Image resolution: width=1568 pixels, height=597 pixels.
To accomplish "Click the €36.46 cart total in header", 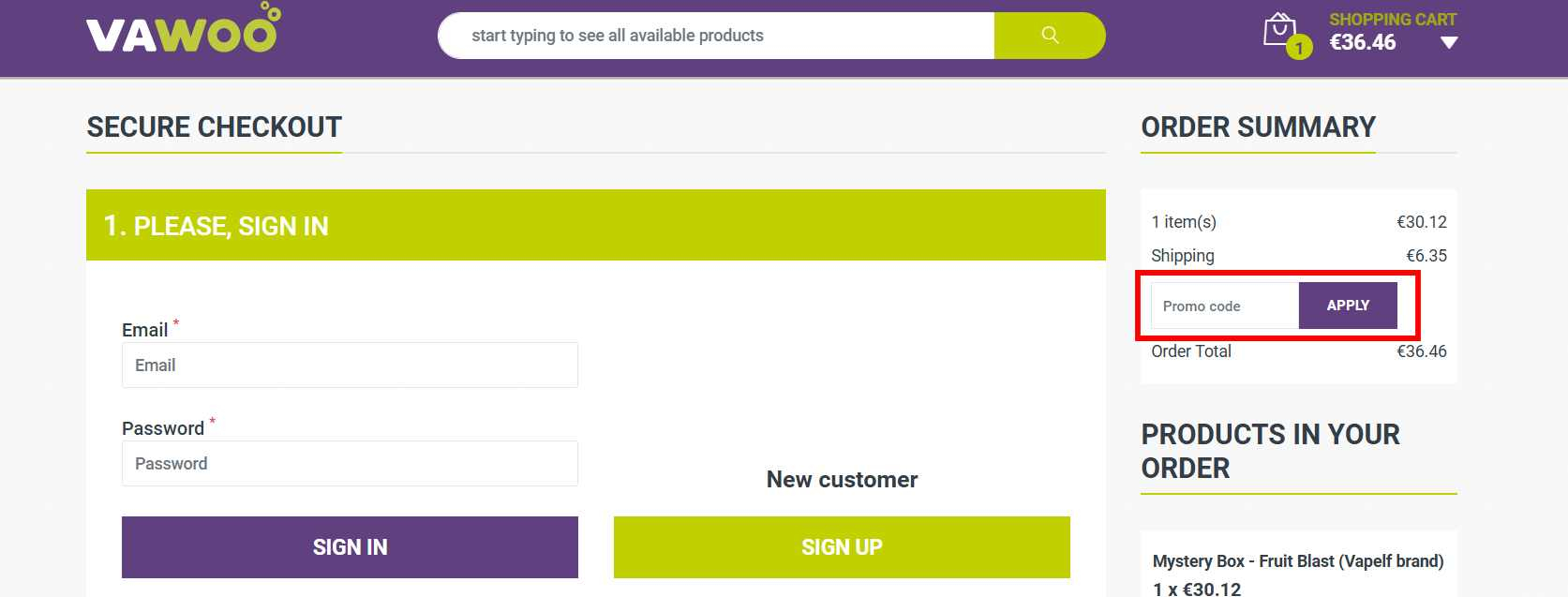I will coord(1363,42).
